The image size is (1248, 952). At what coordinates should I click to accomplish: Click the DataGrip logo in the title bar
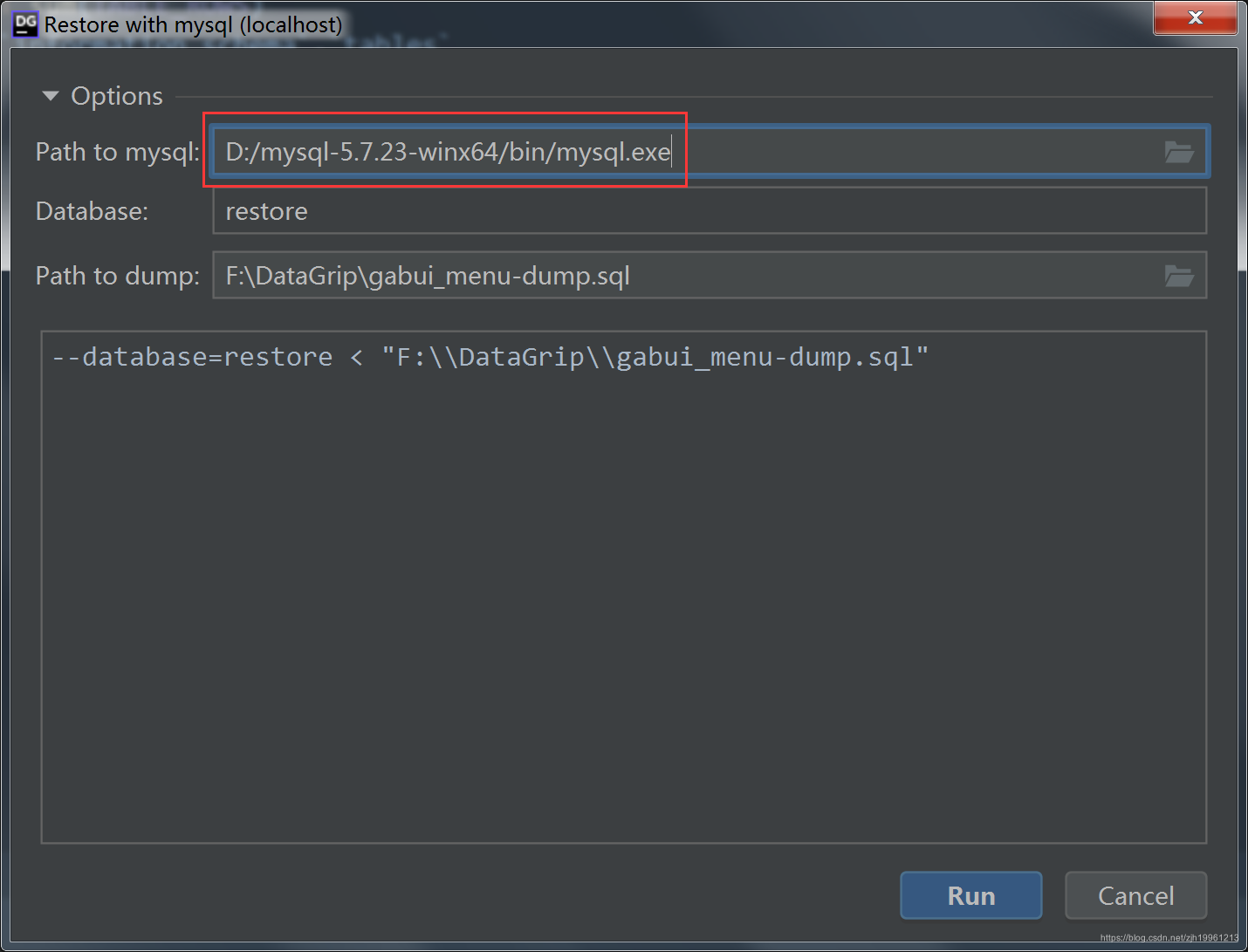(24, 24)
